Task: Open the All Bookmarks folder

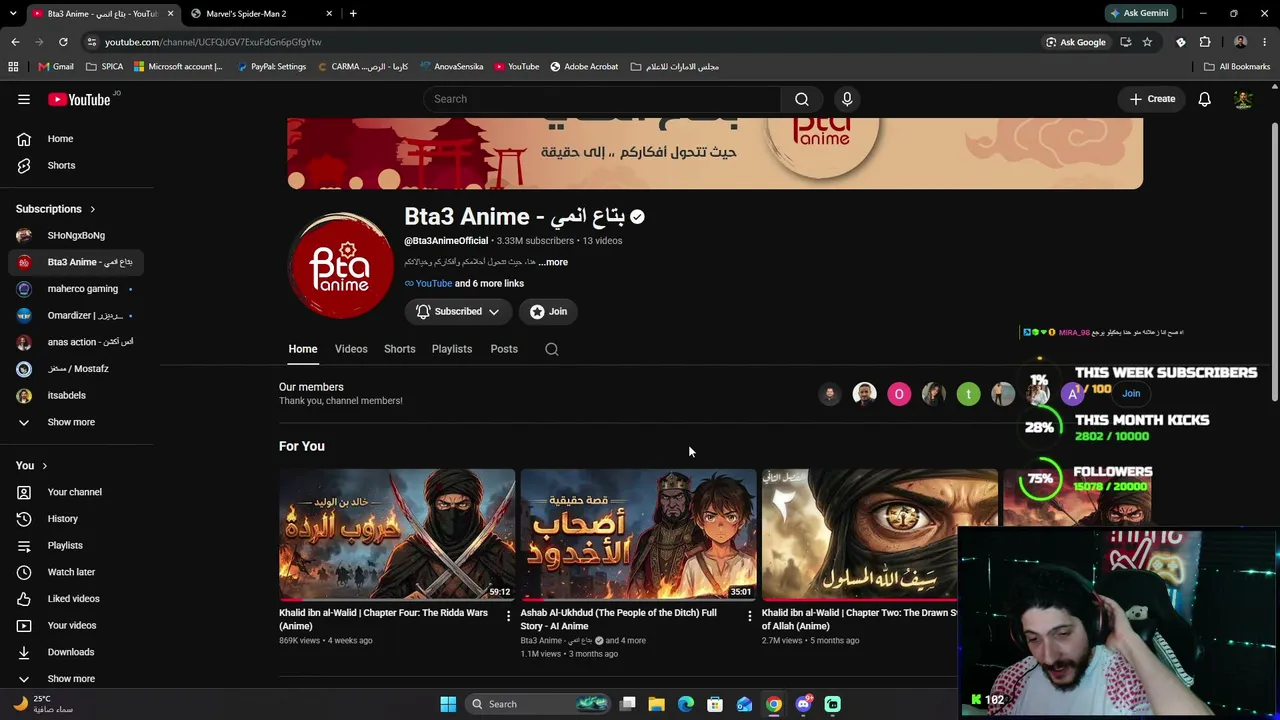Action: point(1237,67)
